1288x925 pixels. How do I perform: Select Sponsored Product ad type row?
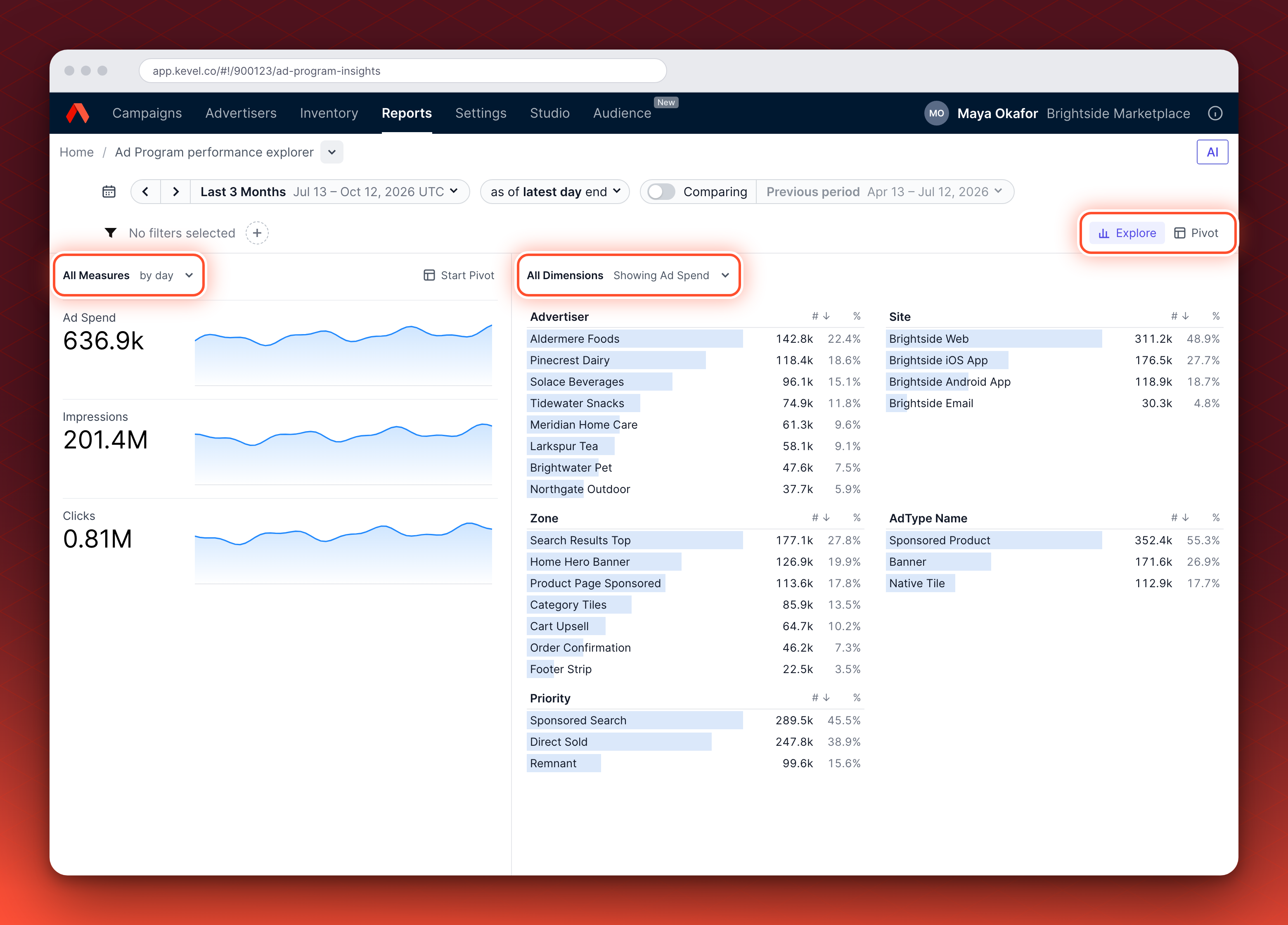point(1054,541)
